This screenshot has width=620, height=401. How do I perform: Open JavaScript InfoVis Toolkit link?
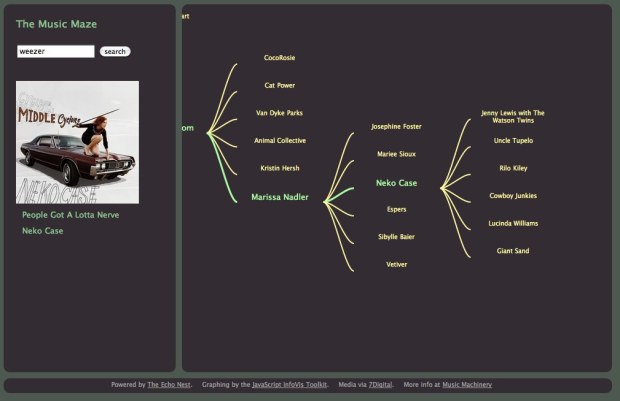pyautogui.click(x=289, y=384)
